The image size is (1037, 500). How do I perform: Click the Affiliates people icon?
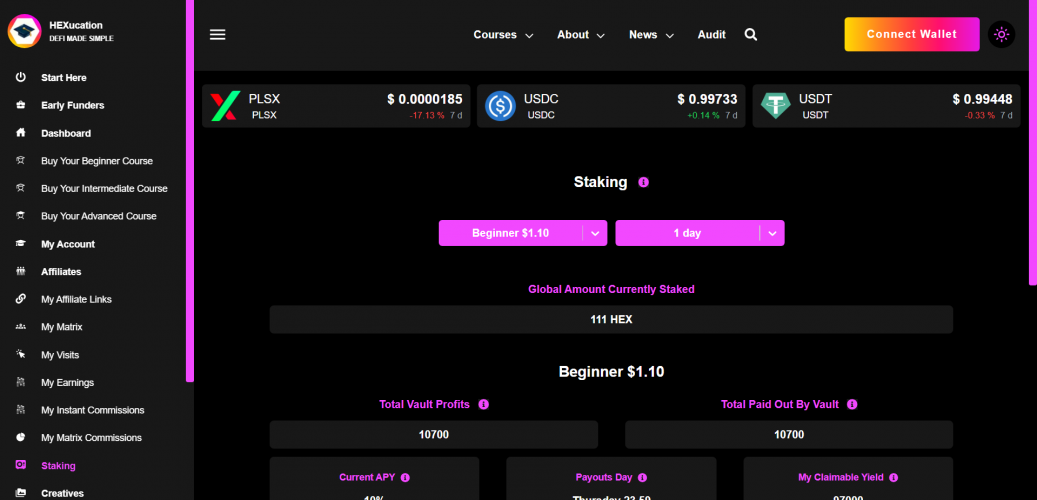tap(21, 272)
